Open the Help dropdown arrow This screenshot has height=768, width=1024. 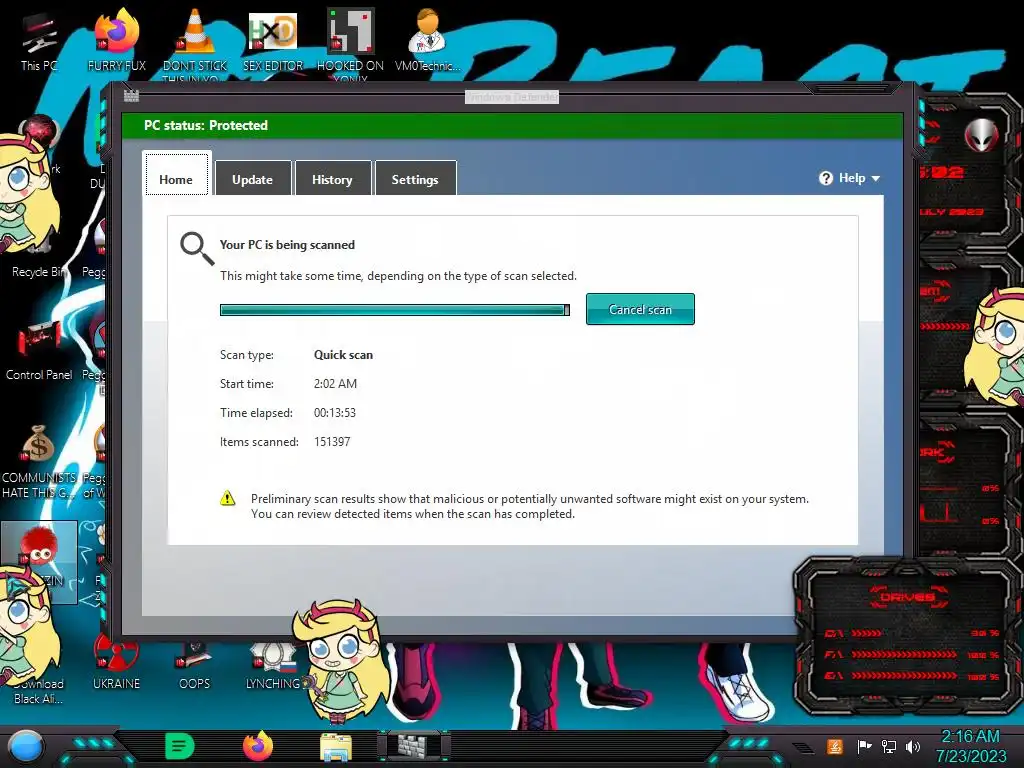(x=876, y=178)
